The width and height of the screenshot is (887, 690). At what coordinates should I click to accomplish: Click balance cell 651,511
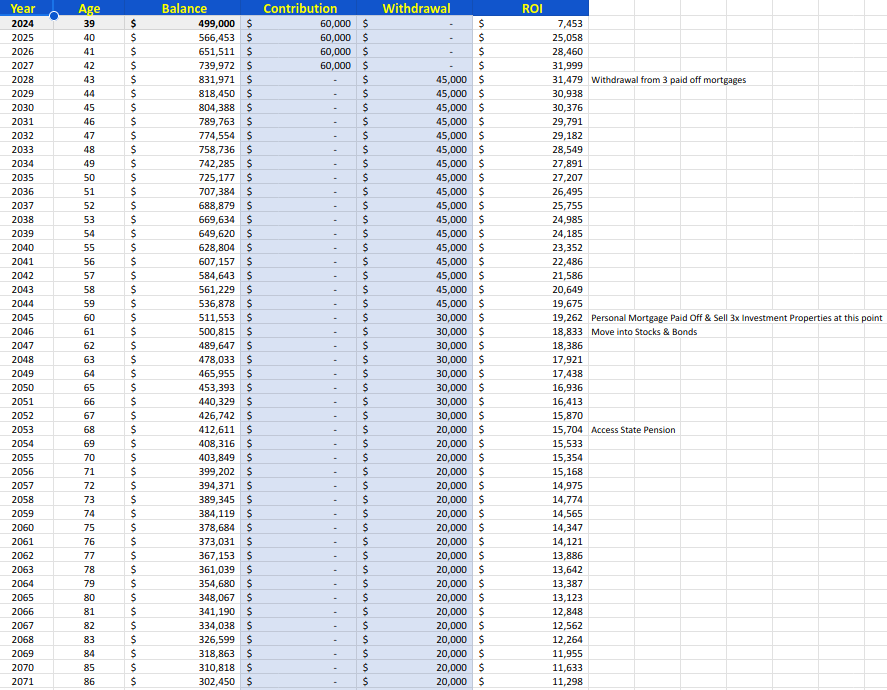click(182, 51)
